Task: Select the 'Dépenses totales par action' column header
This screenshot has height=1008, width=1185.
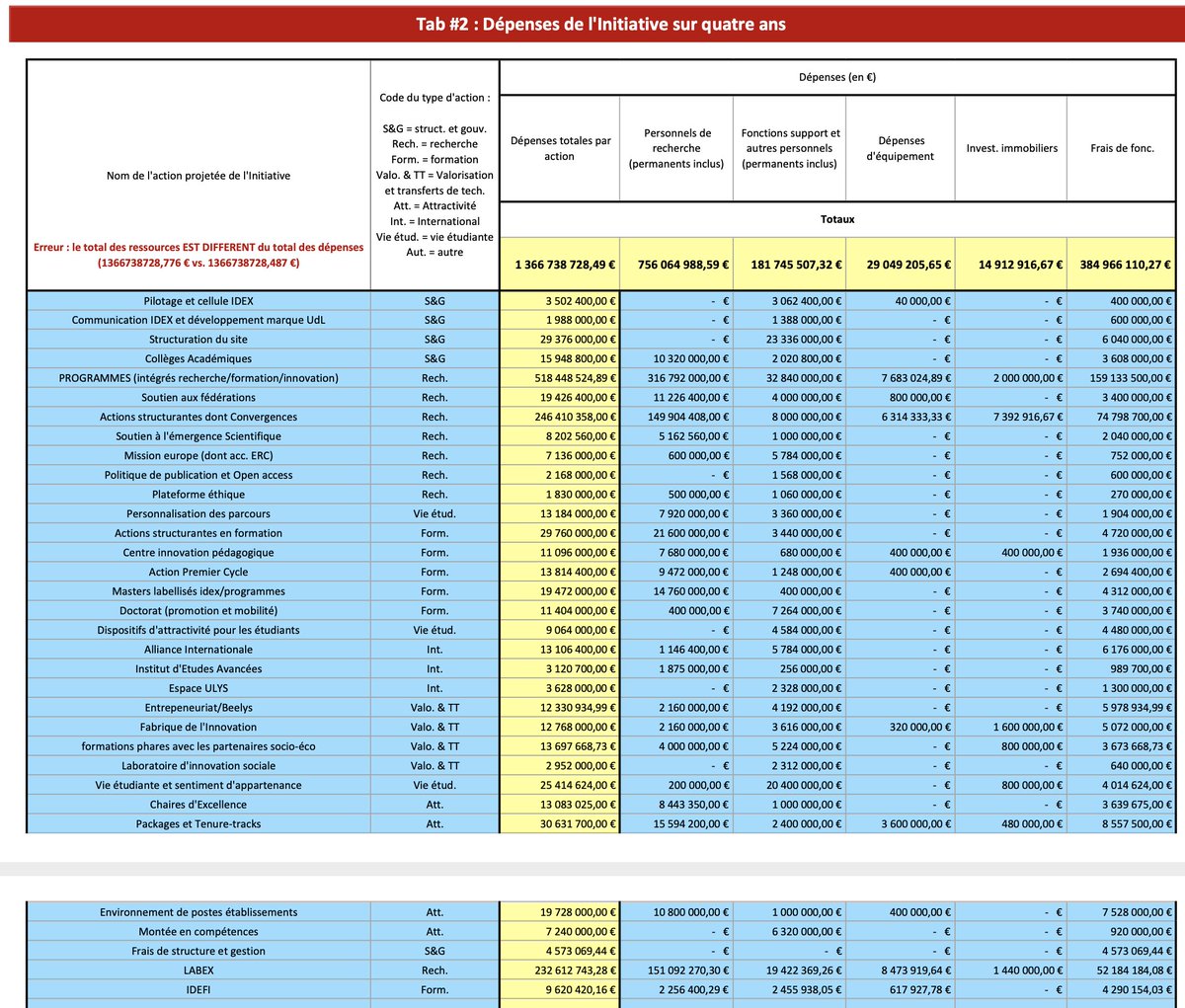Action: [560, 148]
